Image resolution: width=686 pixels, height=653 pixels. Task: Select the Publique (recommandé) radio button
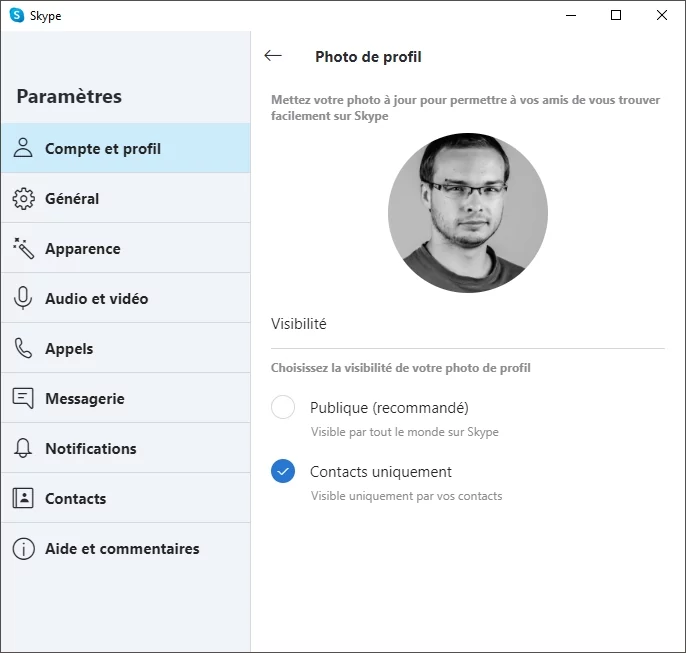[283, 407]
